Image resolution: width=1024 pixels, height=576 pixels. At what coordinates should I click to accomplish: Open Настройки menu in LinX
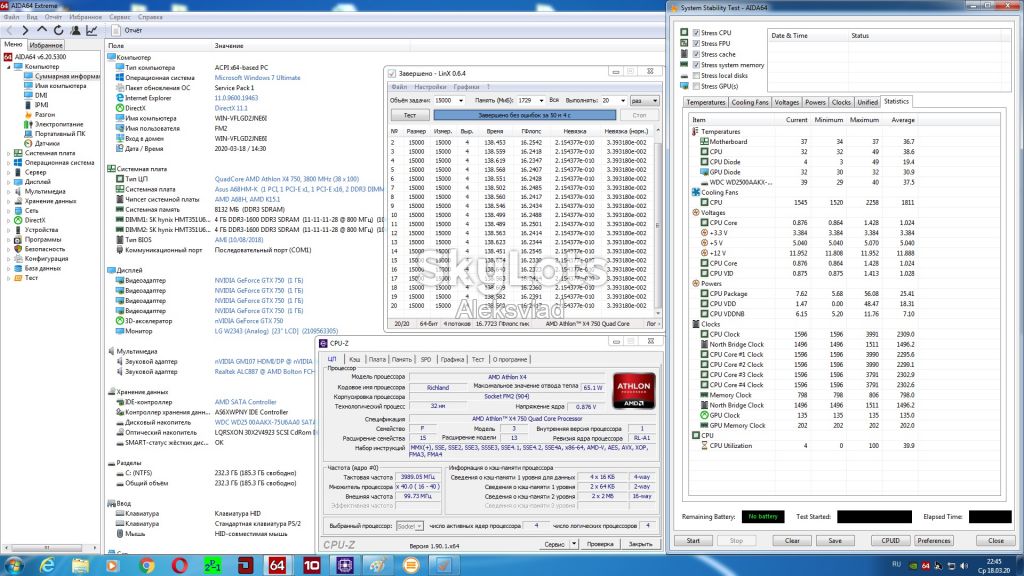tap(430, 87)
